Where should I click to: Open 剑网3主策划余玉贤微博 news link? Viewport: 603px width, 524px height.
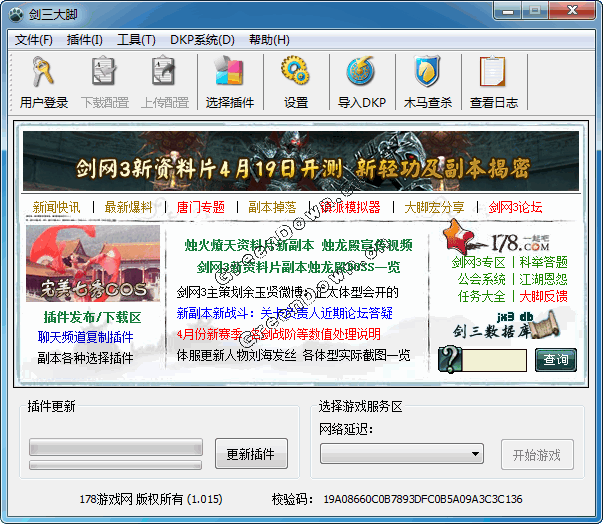pyautogui.click(x=287, y=292)
